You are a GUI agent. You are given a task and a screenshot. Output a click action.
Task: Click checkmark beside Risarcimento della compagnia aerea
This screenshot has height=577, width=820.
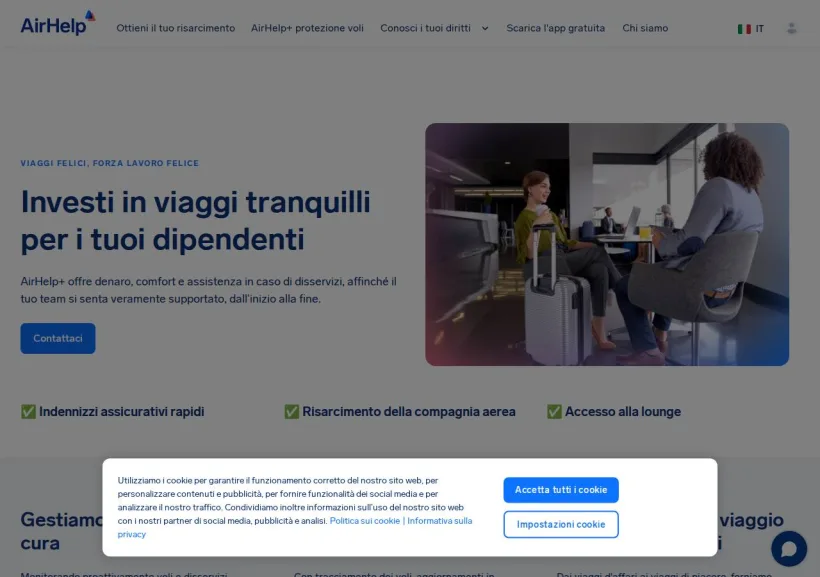pyautogui.click(x=291, y=412)
